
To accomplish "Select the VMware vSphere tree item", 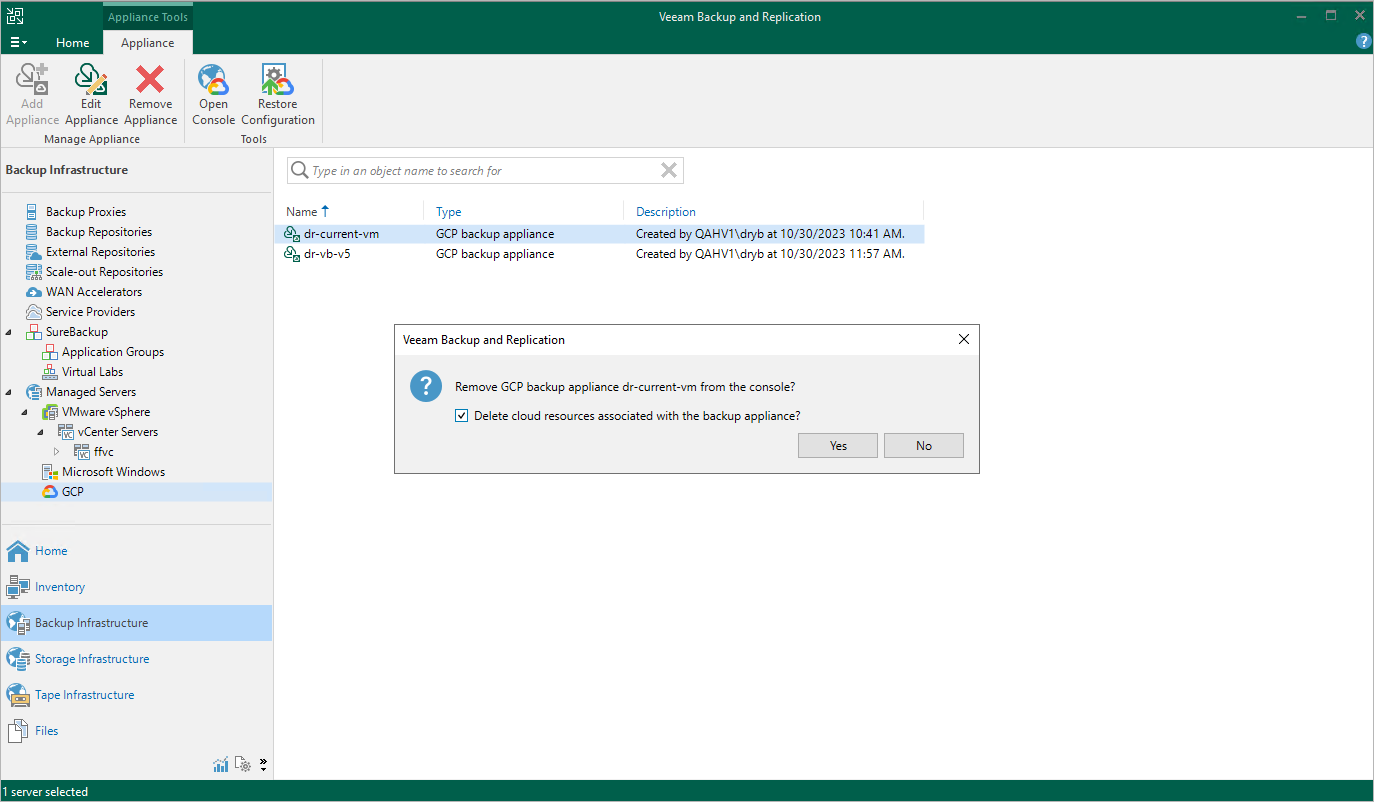I will 106,412.
